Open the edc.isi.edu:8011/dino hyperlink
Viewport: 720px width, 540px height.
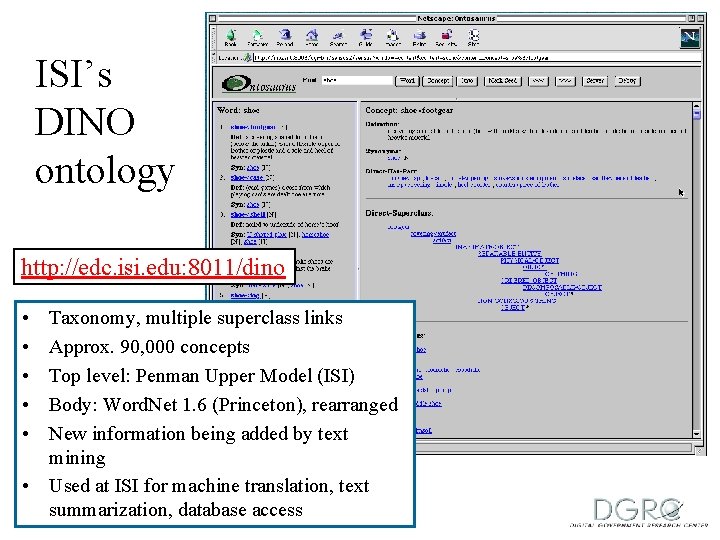tap(153, 267)
